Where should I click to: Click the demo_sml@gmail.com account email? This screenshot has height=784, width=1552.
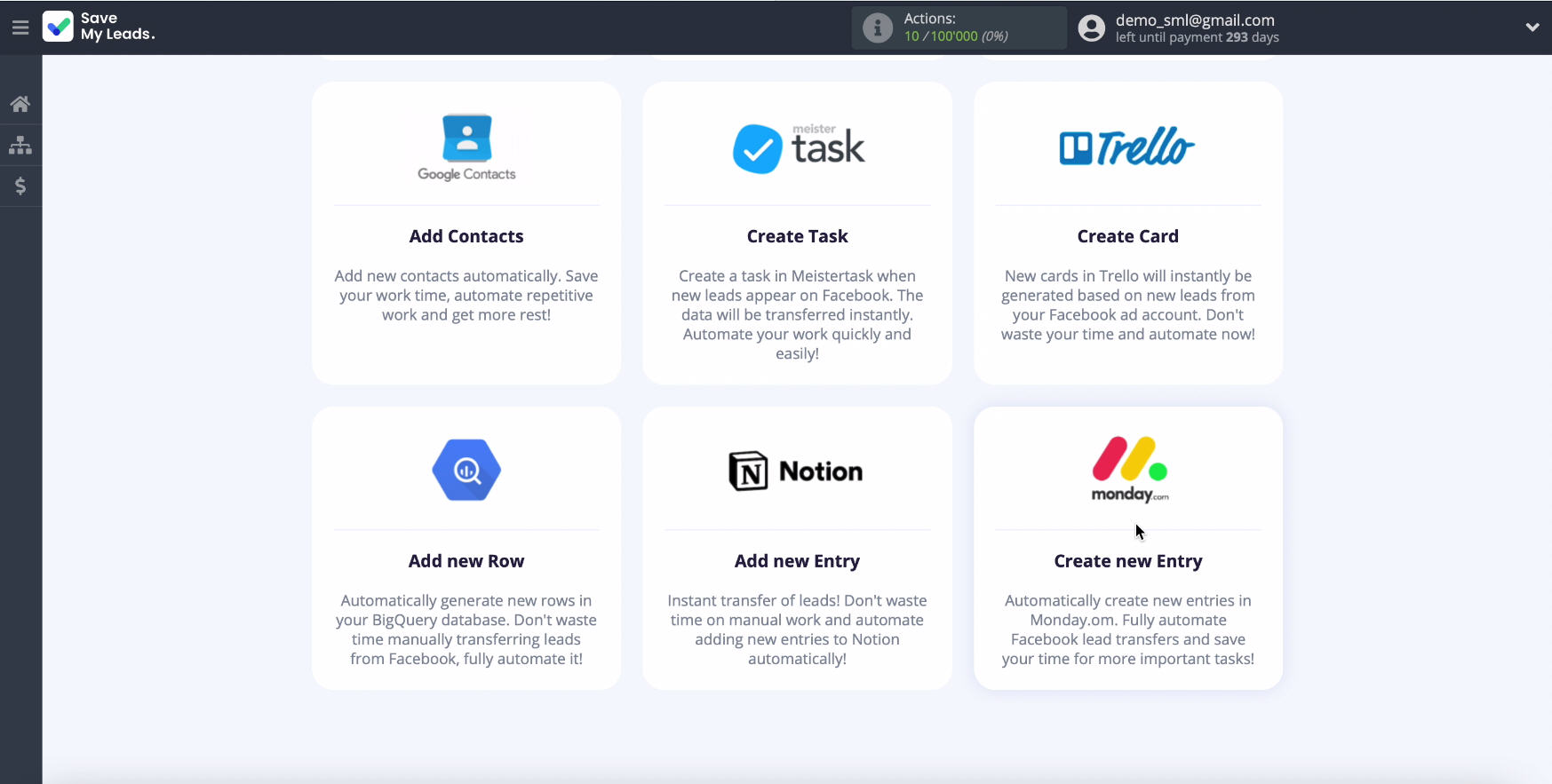[1195, 20]
